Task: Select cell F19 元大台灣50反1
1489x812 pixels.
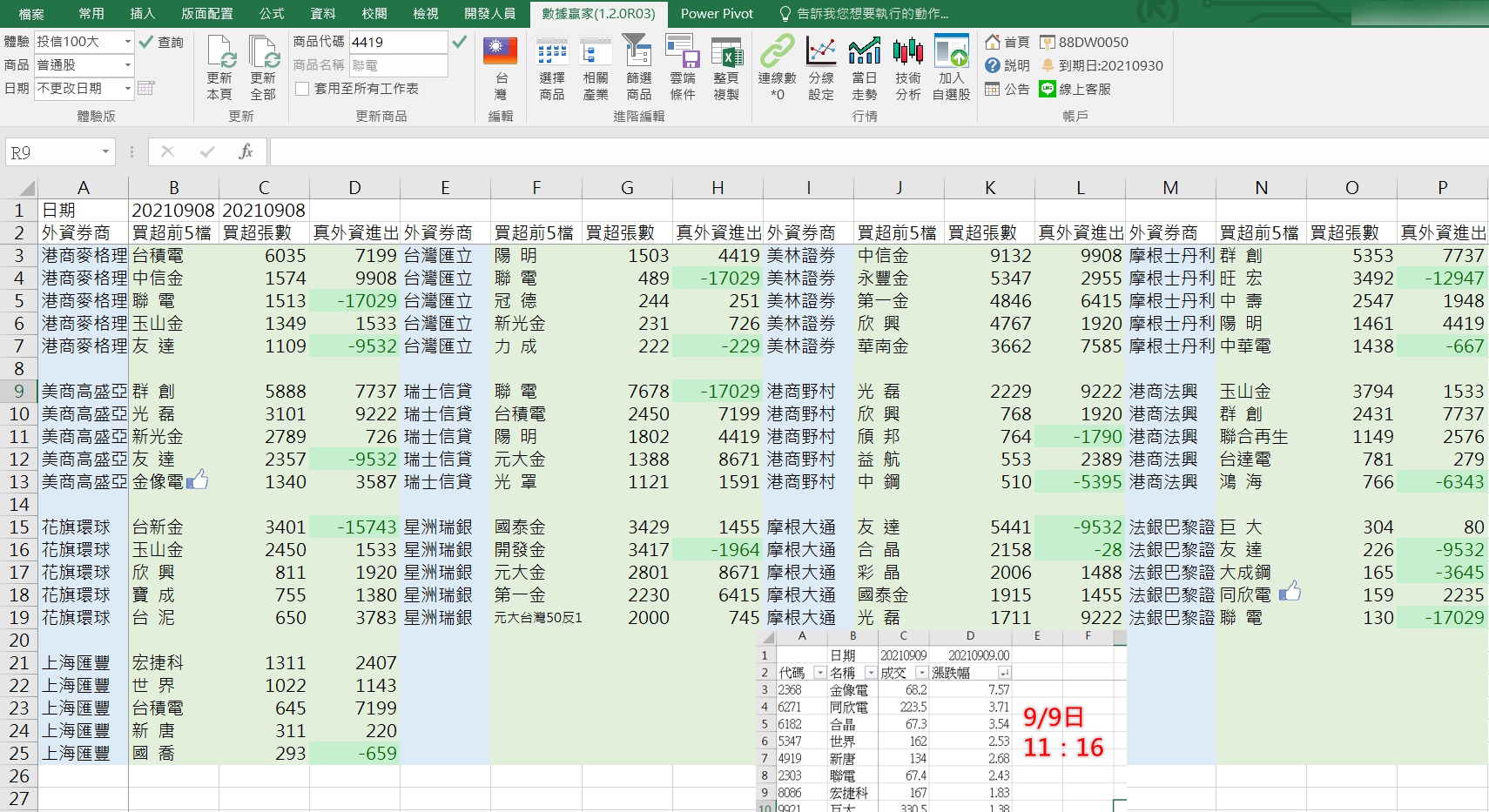Action: tap(536, 617)
